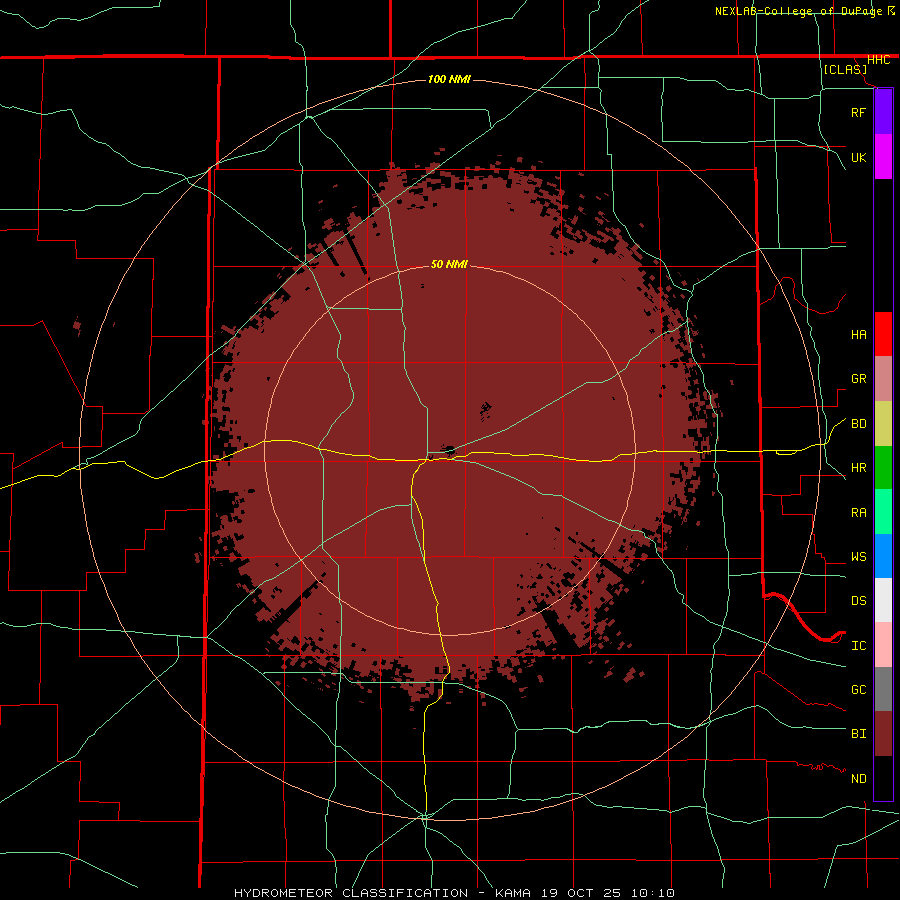
Task: Click the mint RA legend color swatch
Action: 883,512
